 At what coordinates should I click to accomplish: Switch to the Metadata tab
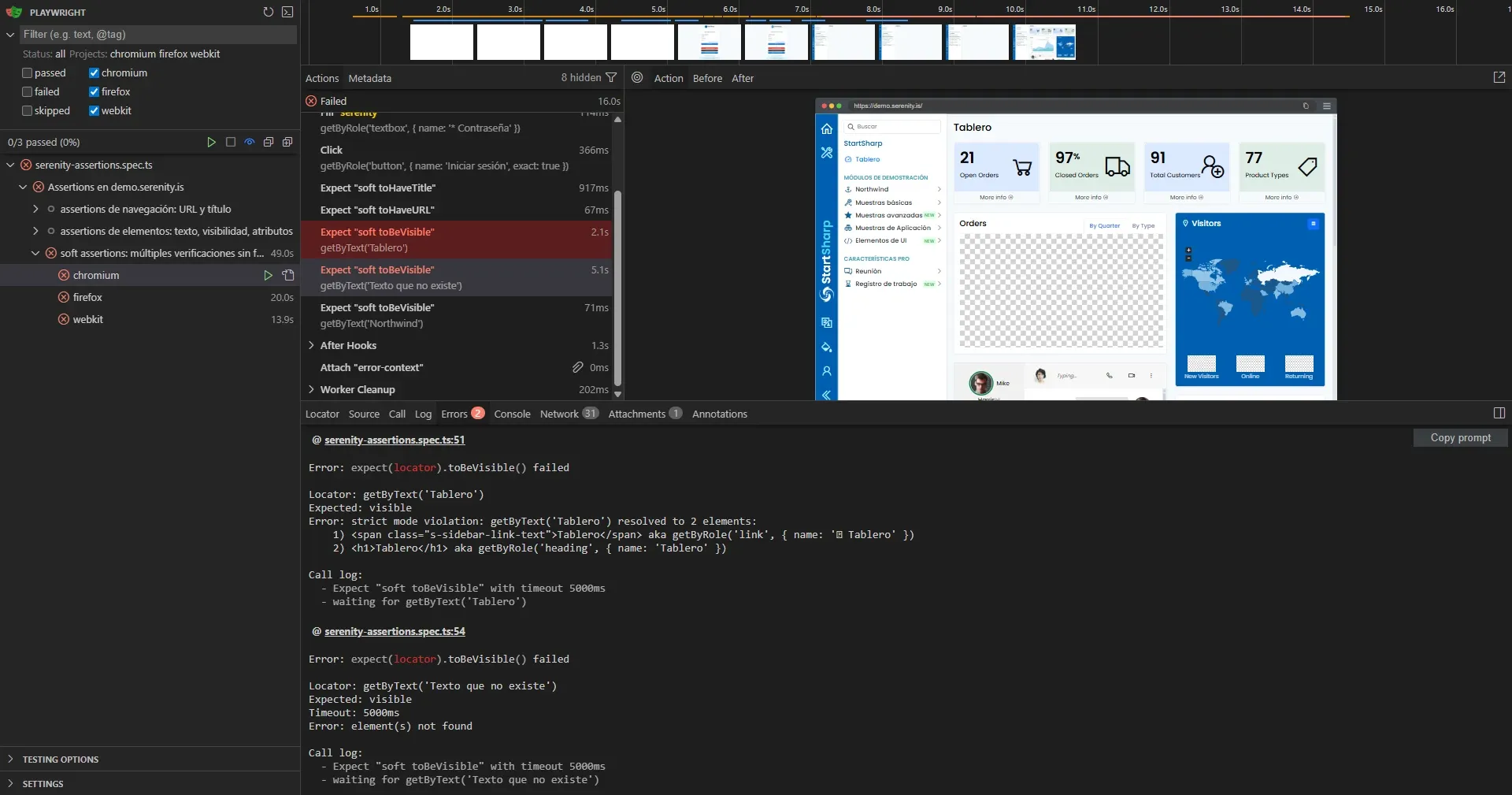[x=369, y=78]
